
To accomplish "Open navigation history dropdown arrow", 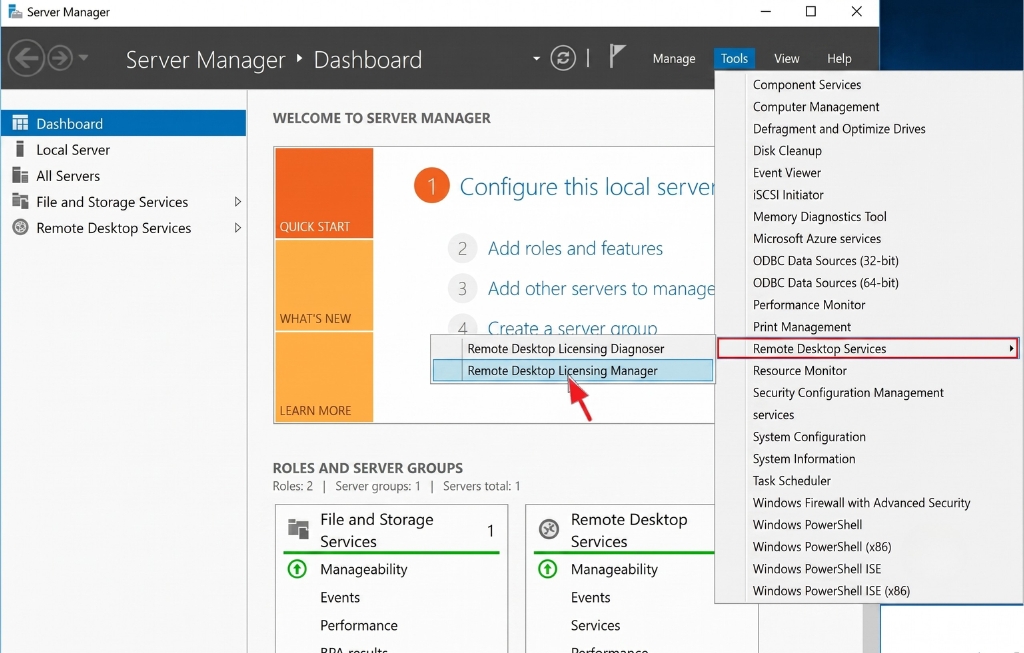I will tap(83, 57).
